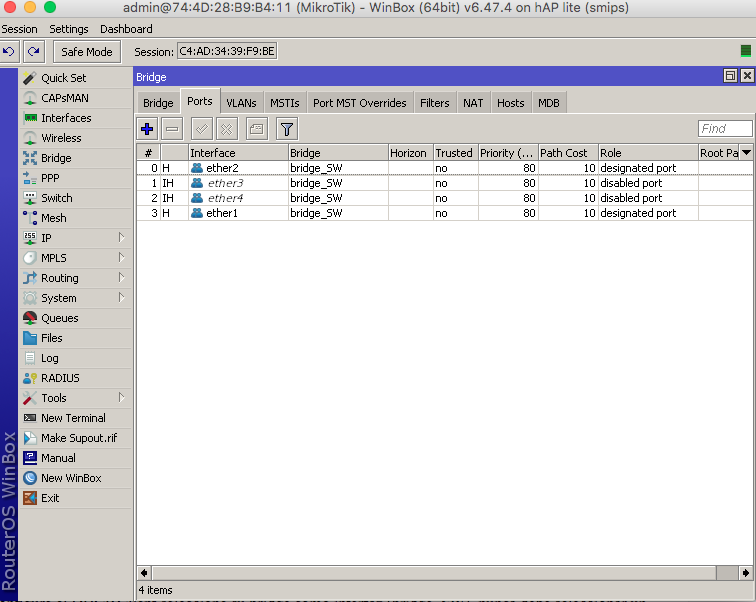Click the Redo arrow icon
Screen dimensions: 756x602
pyautogui.click(x=34, y=52)
